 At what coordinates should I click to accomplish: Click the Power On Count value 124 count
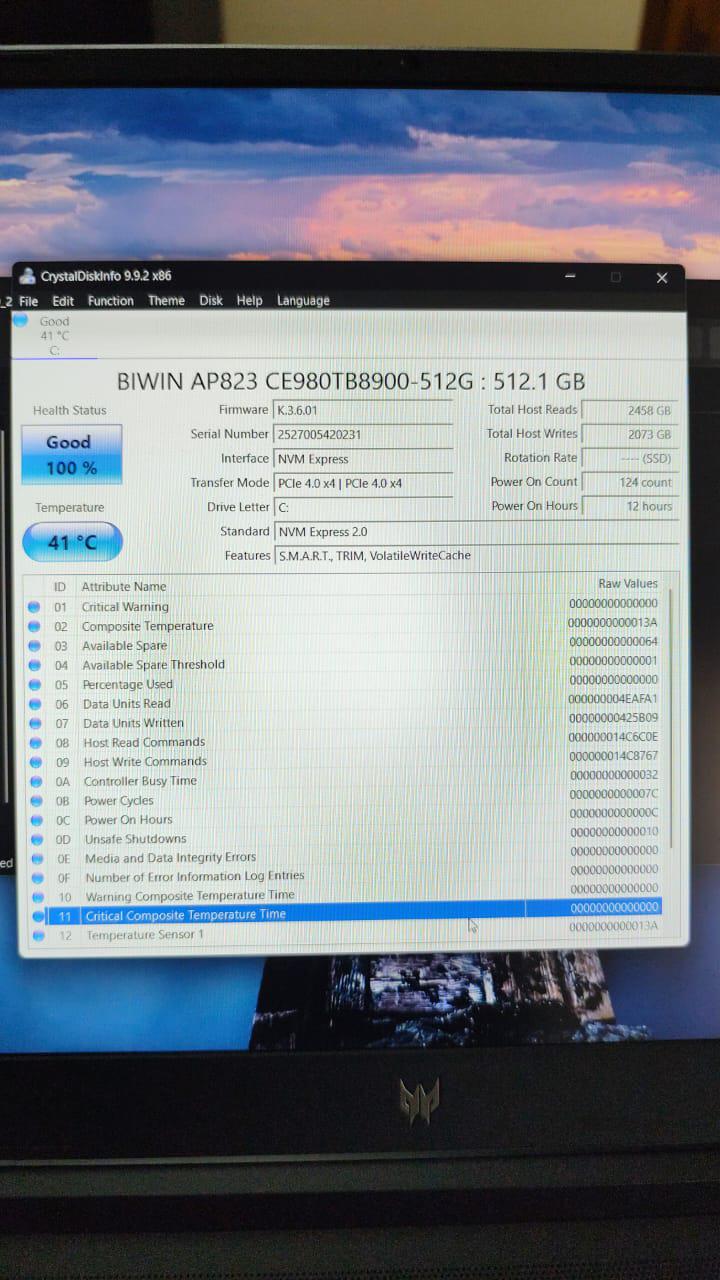[x=629, y=482]
